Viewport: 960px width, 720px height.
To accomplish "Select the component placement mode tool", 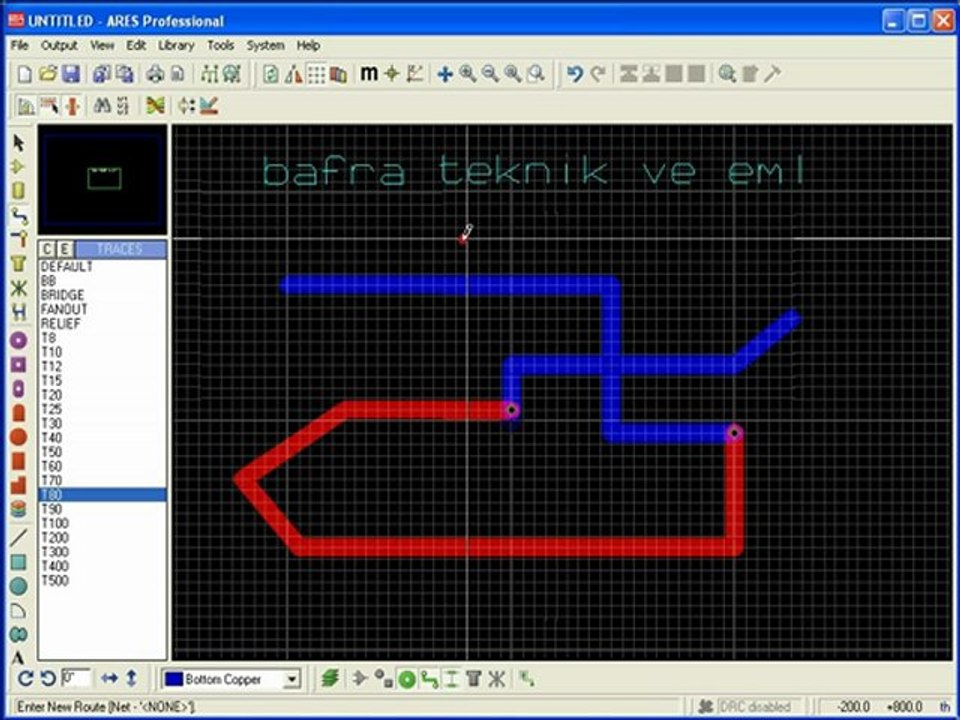I will [18, 167].
